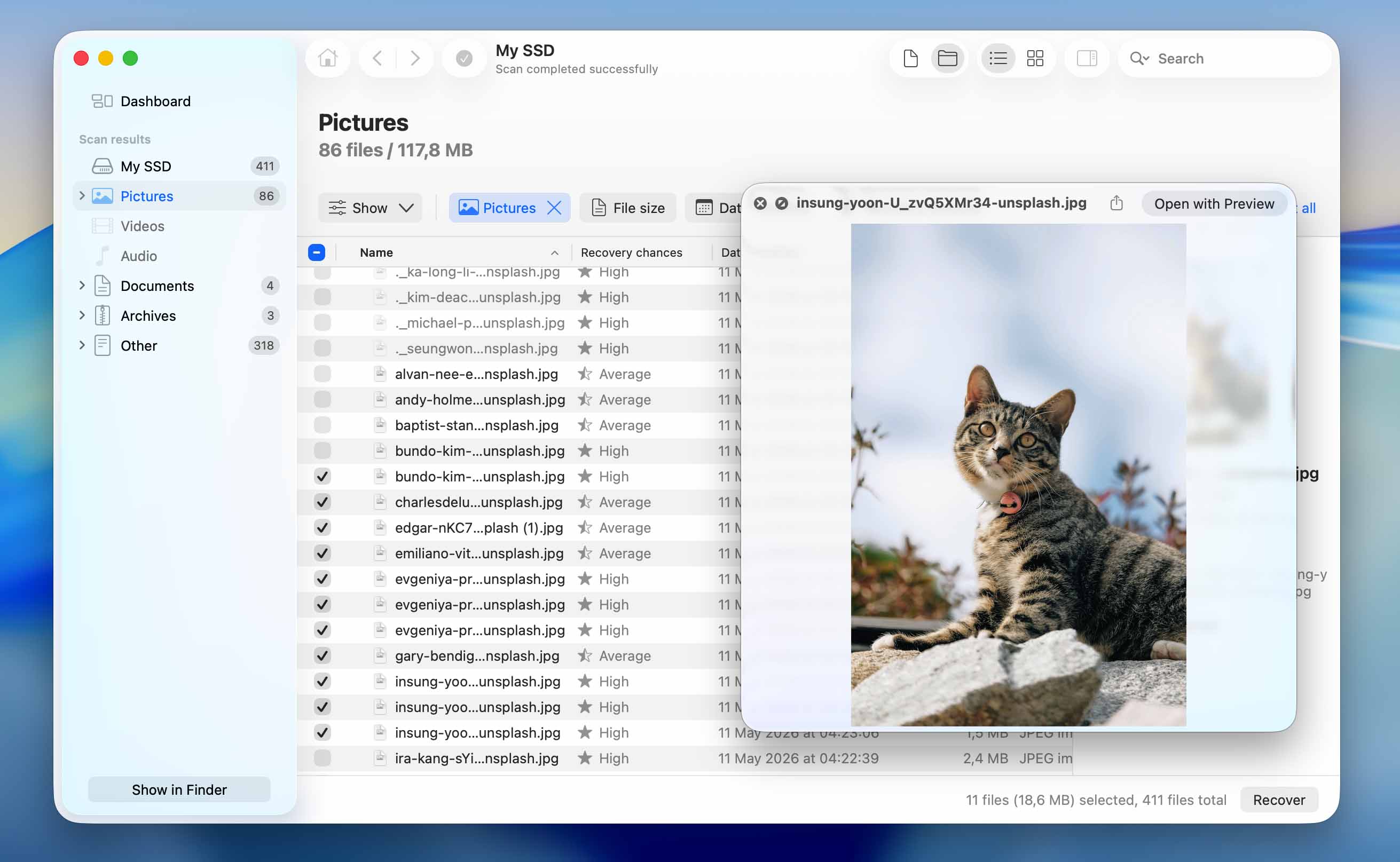
Task: Select Other category in sidebar
Action: [x=179, y=345]
